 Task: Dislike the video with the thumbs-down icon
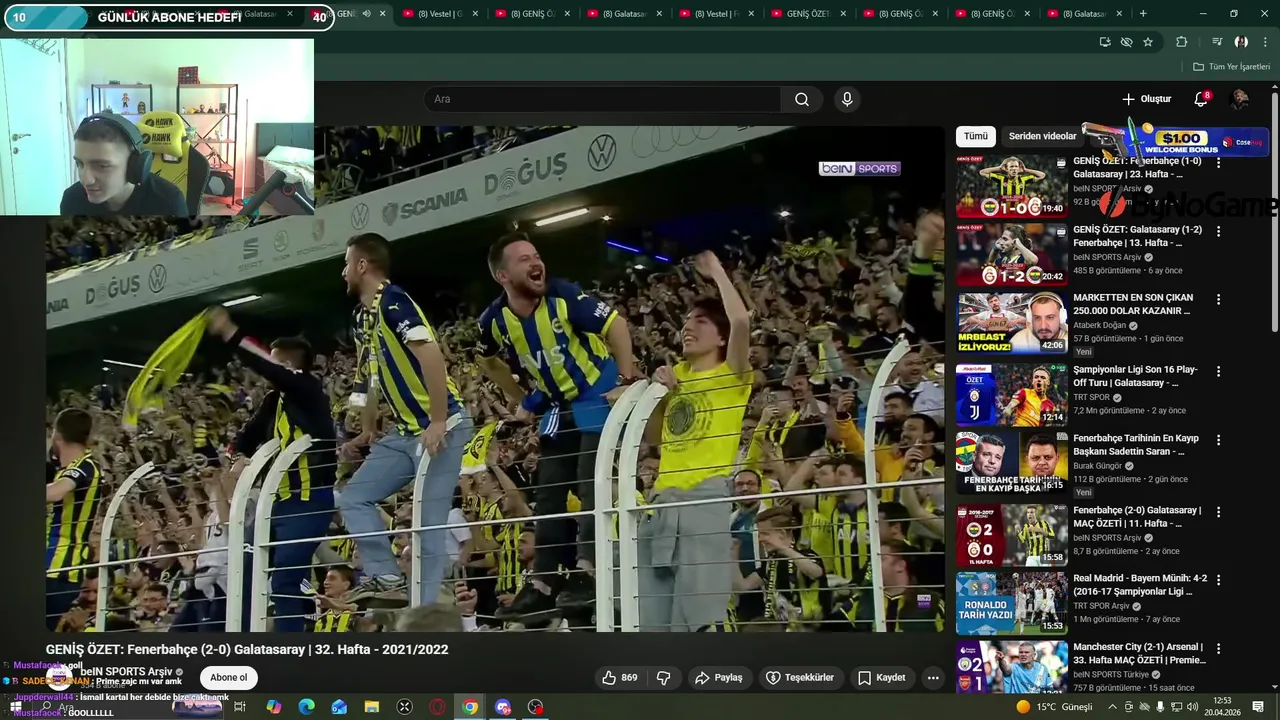click(663, 677)
